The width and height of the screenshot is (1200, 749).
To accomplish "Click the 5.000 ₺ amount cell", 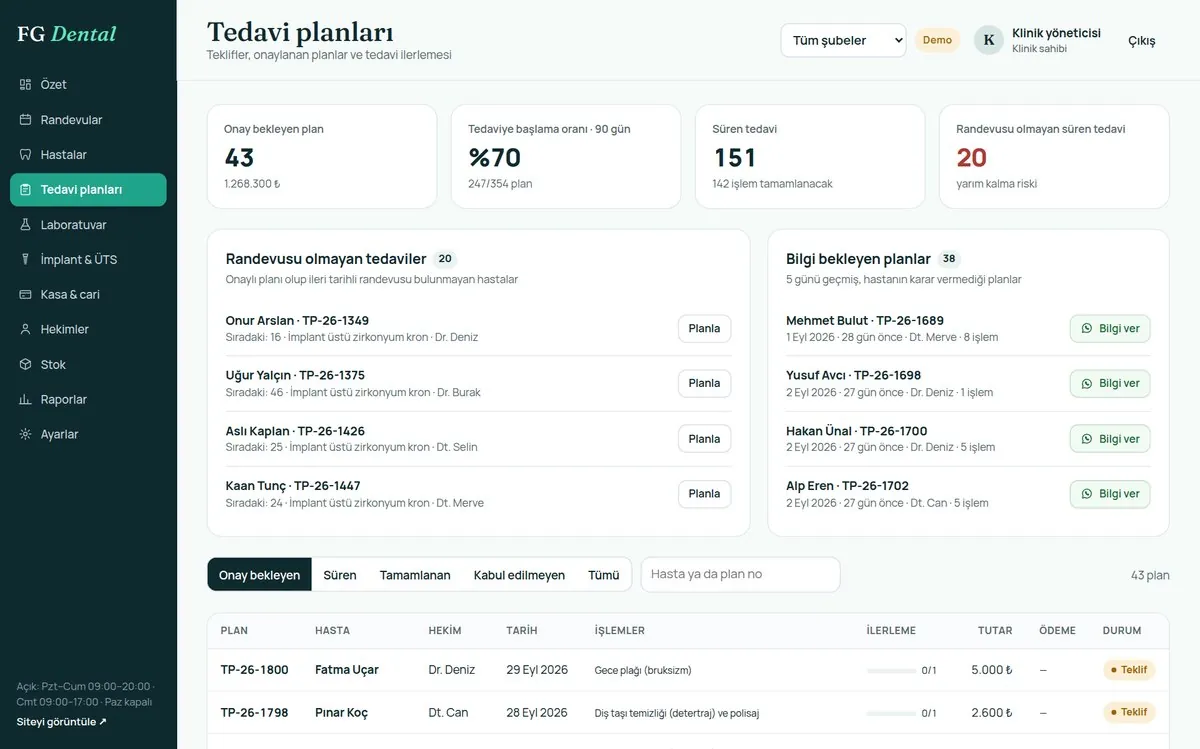I will point(991,670).
